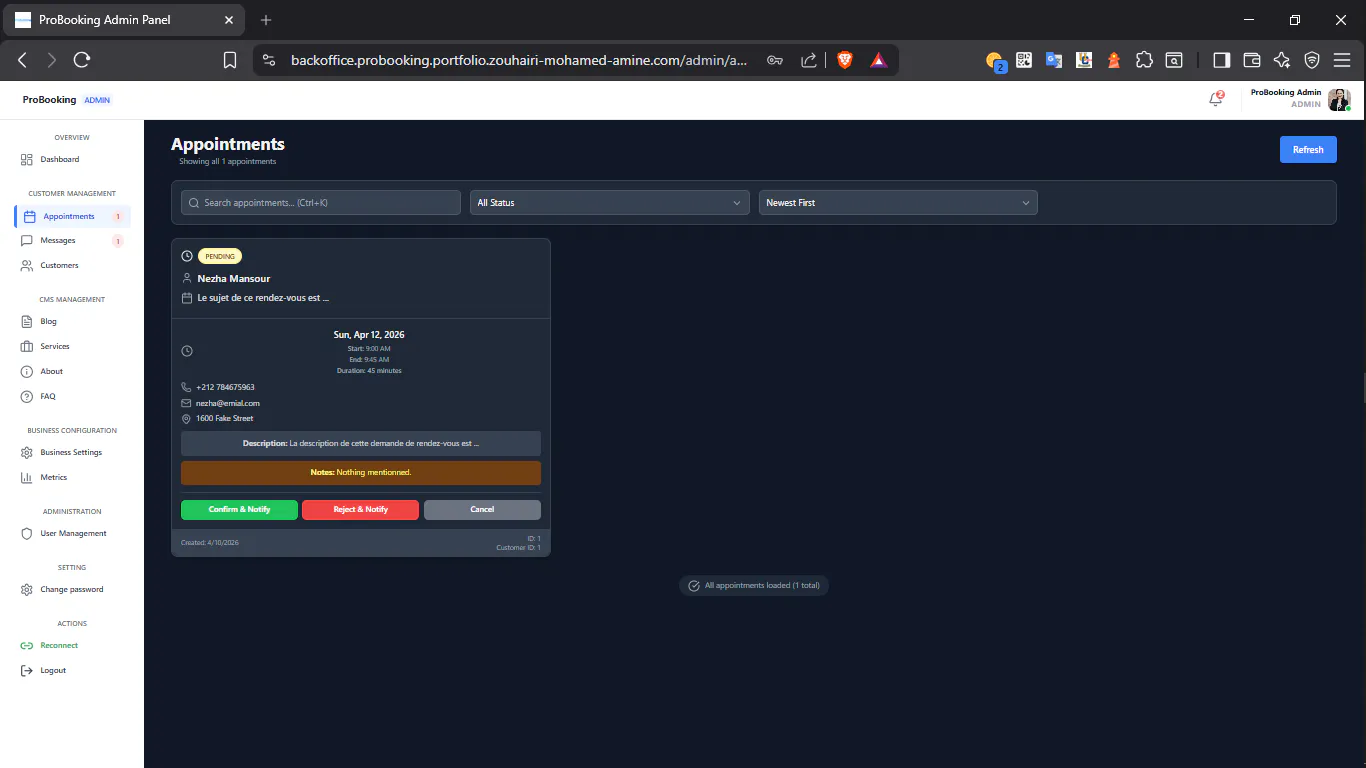Image resolution: width=1366 pixels, height=768 pixels.
Task: Click the email nezha@email.com
Action: pyautogui.click(x=228, y=403)
